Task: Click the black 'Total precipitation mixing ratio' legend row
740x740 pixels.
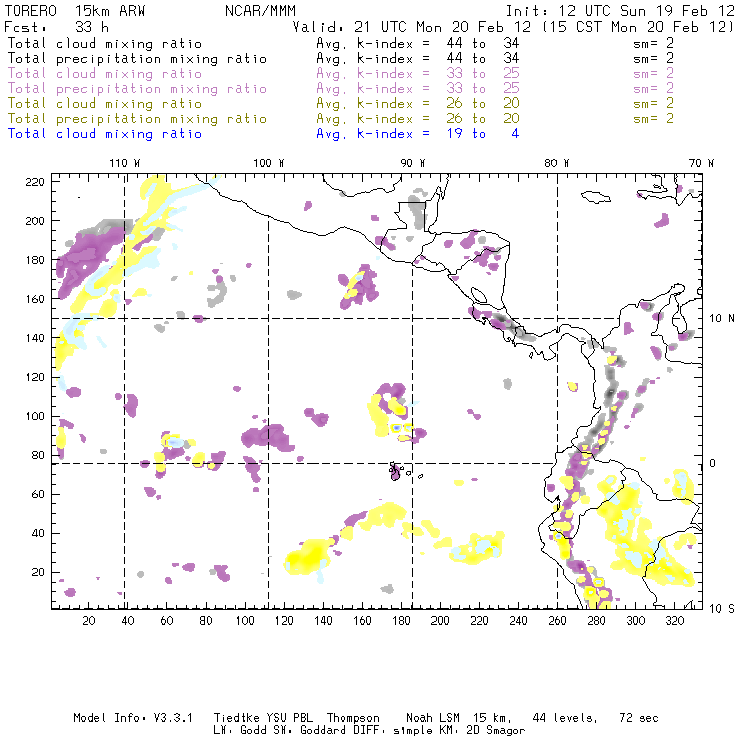Action: 341,59
